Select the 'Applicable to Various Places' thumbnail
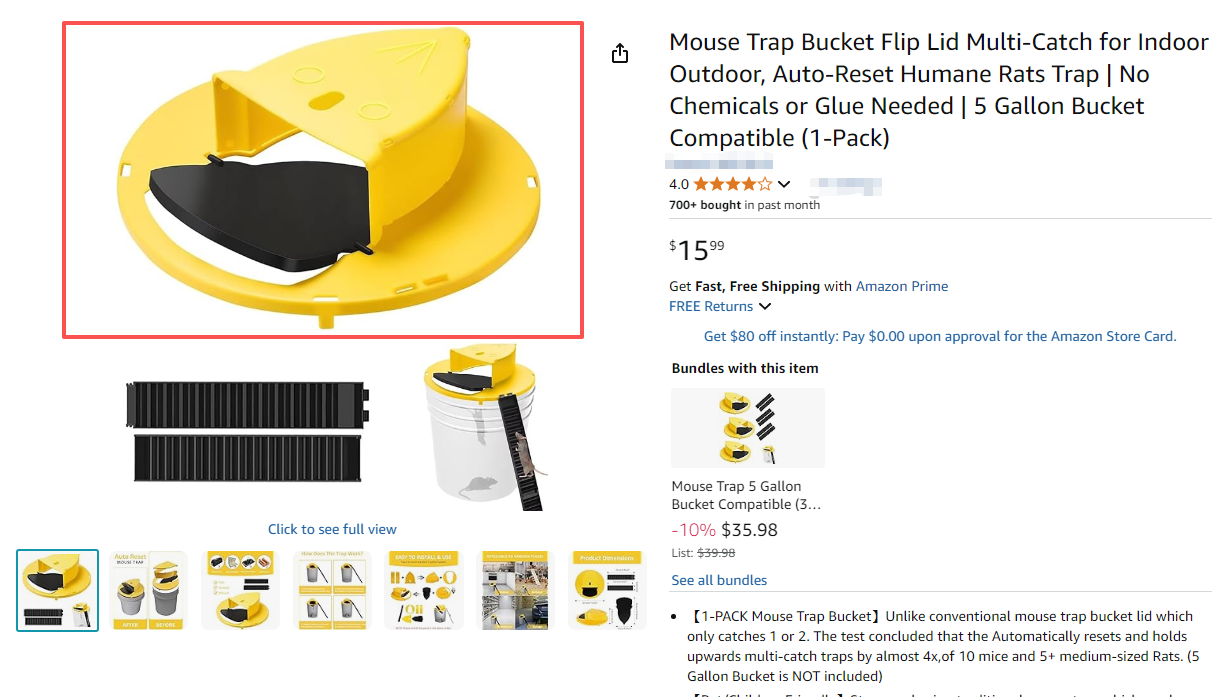The image size is (1214, 697). point(515,590)
